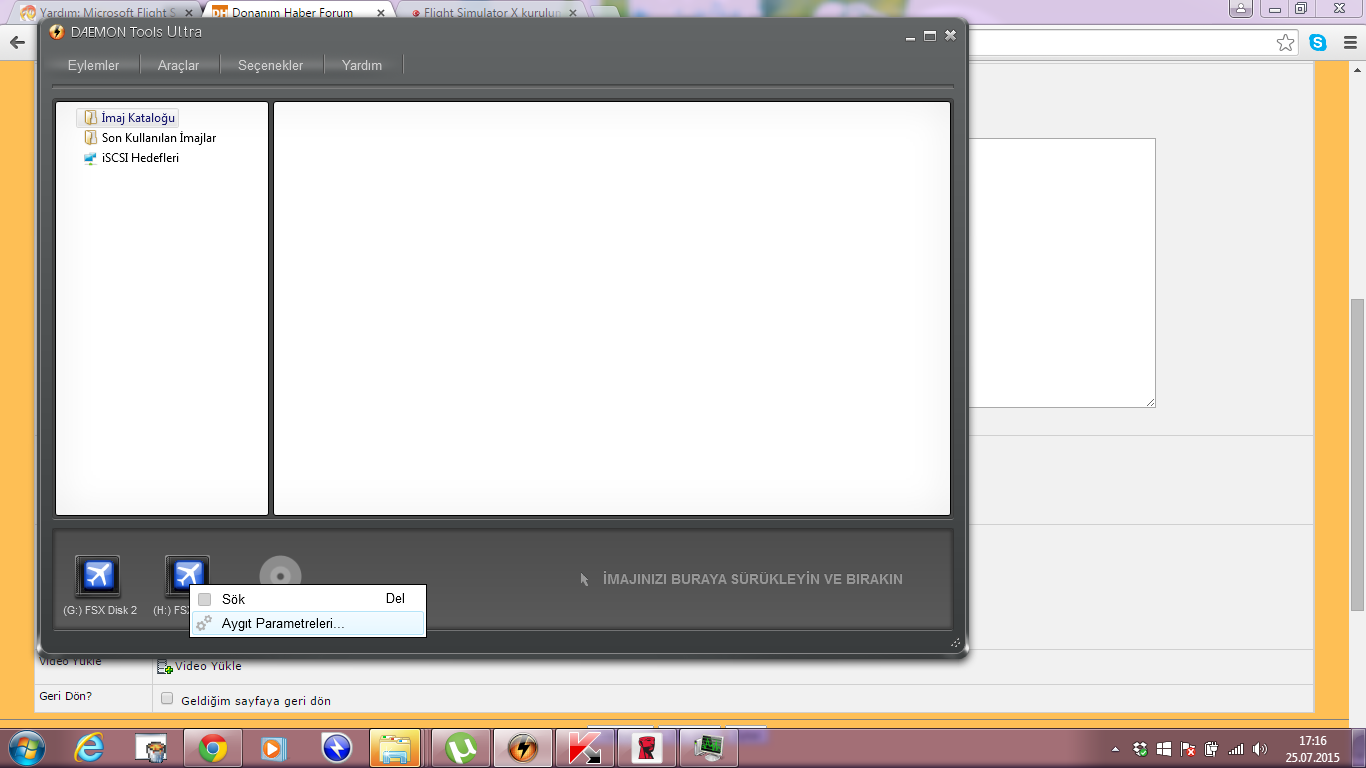Open the Action Center flag icon

(1189, 748)
